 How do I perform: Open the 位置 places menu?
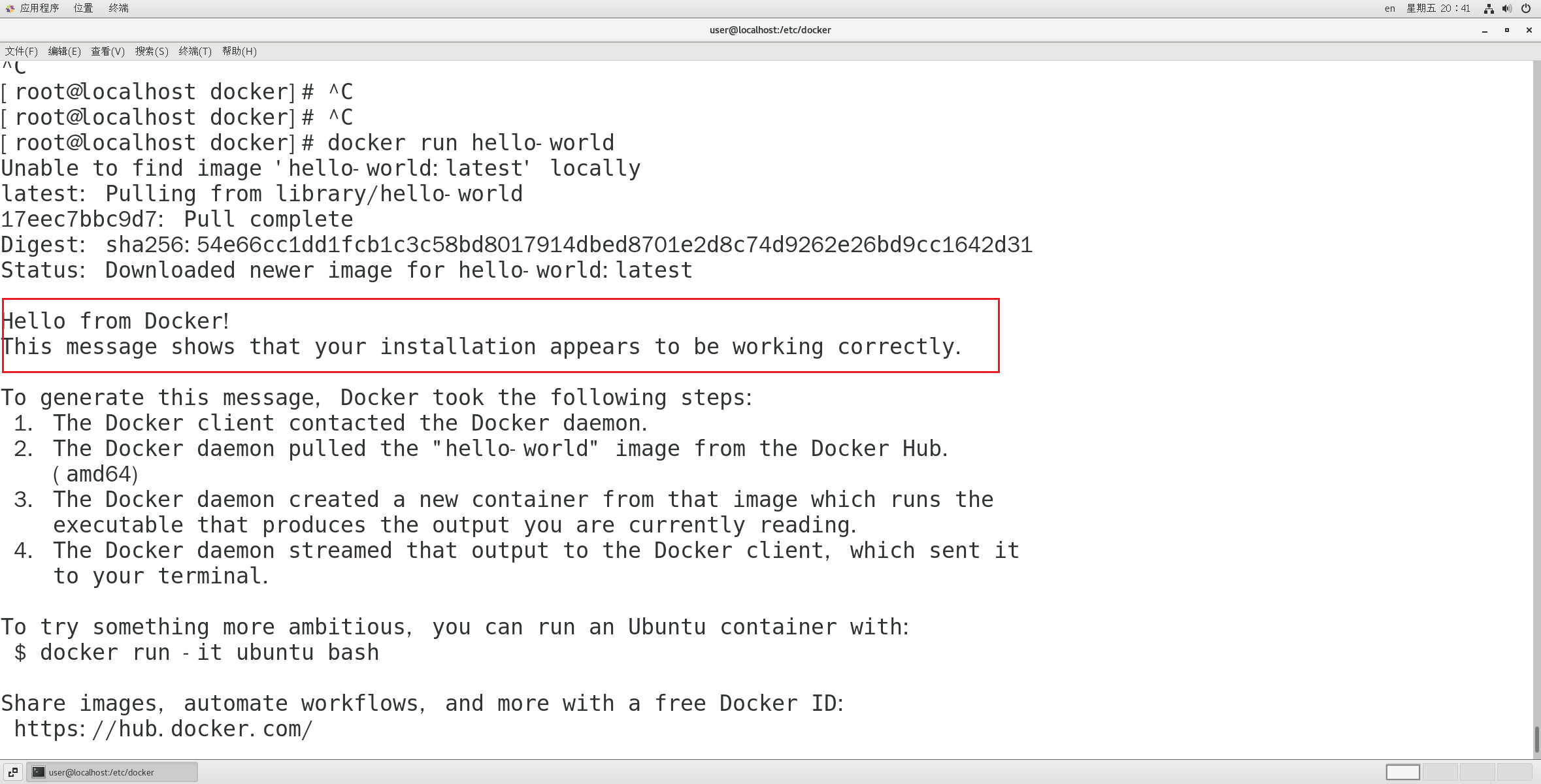83,8
